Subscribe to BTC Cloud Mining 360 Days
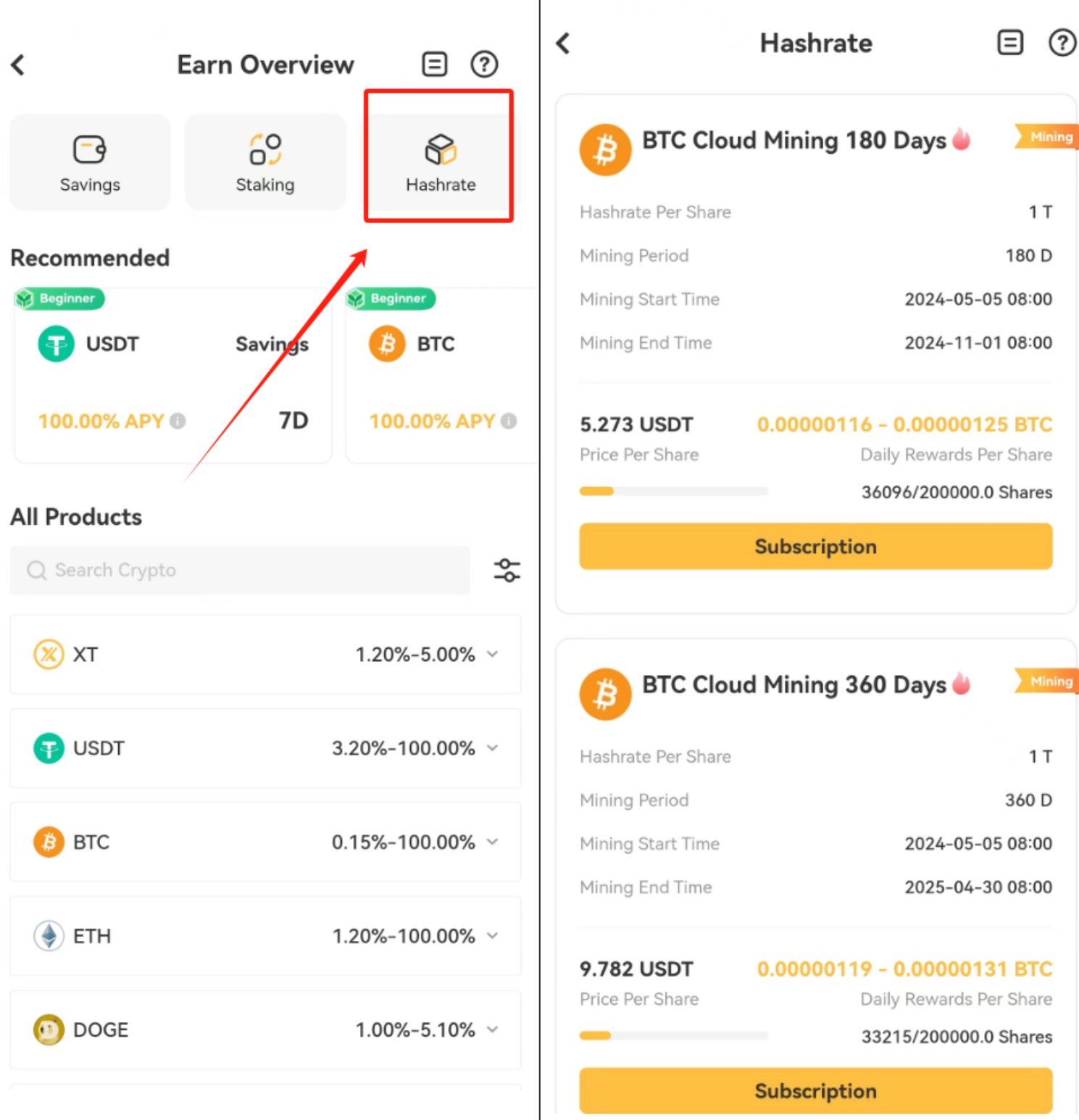Viewport: 1079px width, 1120px height. tap(815, 1091)
